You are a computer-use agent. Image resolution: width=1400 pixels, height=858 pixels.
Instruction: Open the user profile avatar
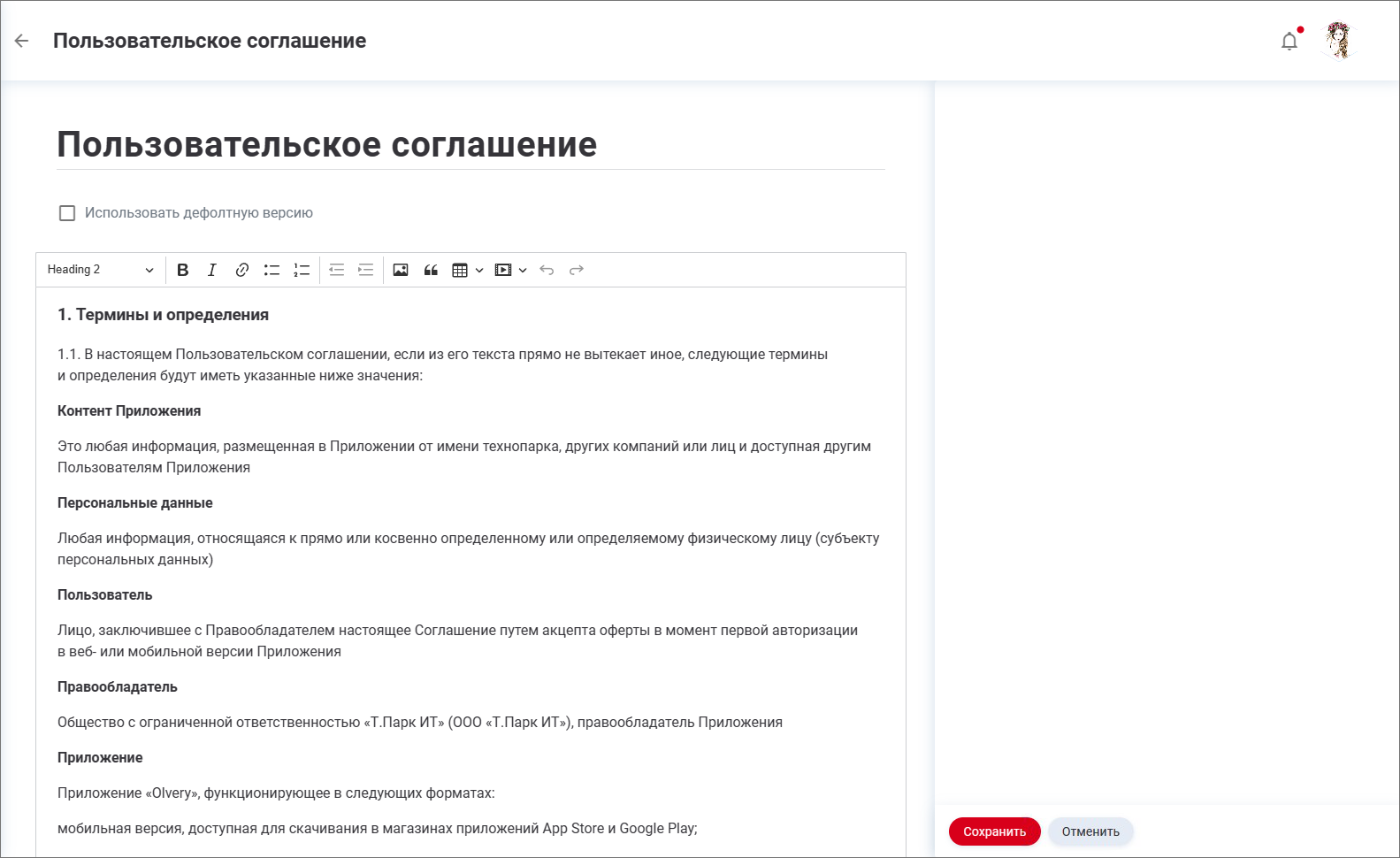1339,41
